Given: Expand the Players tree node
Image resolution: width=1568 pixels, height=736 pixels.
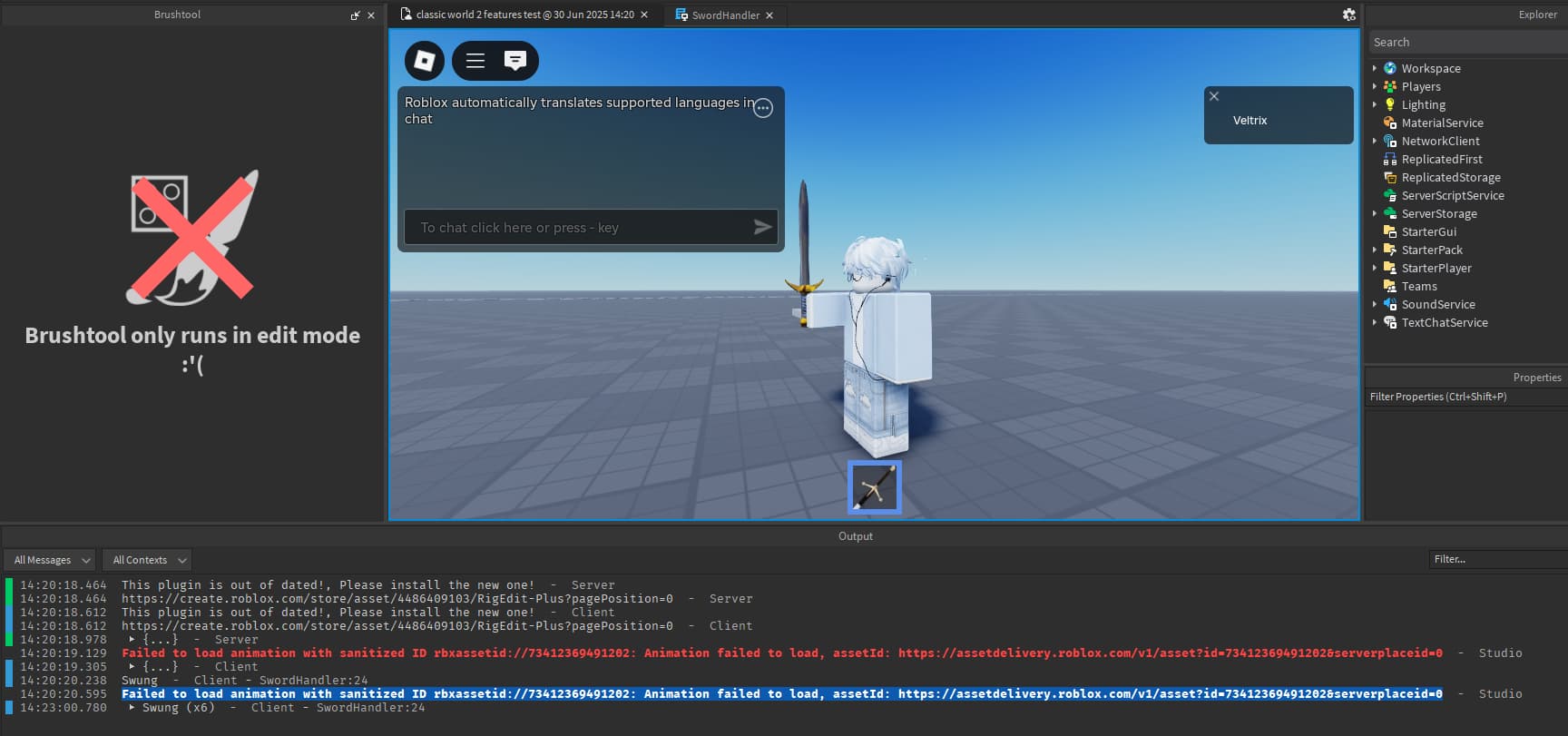Looking at the screenshot, I should pos(1375,86).
